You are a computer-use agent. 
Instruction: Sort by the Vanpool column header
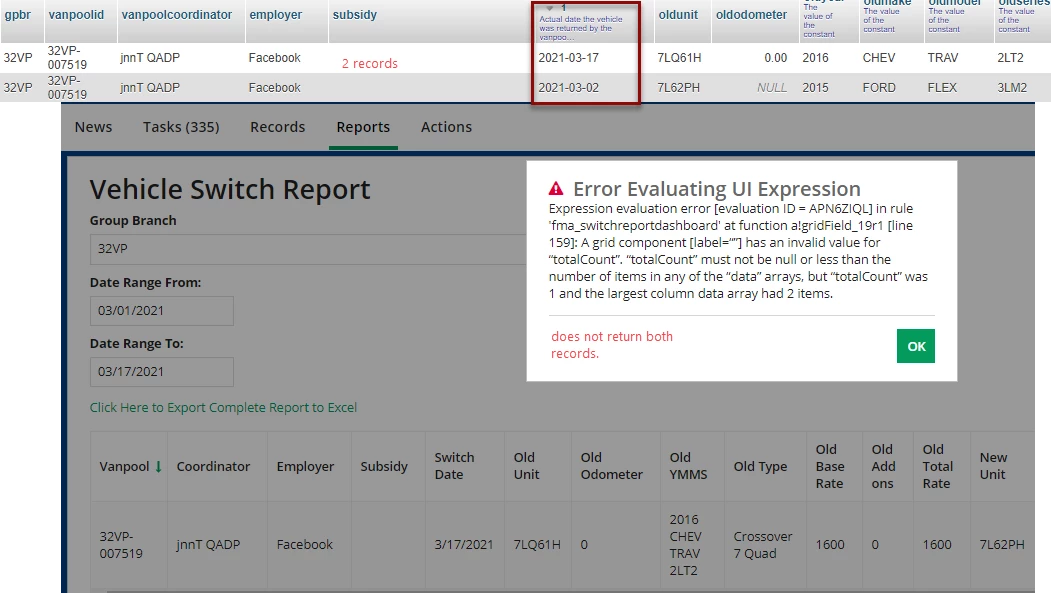[124, 466]
